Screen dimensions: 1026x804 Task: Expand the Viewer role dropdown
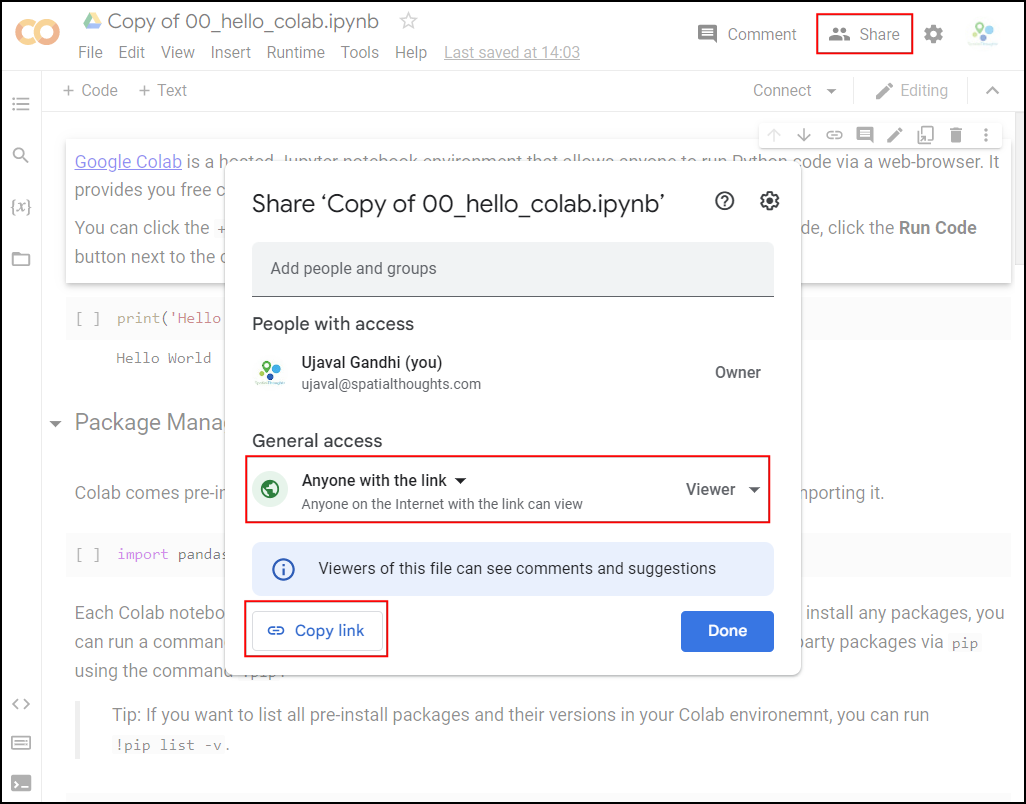723,489
